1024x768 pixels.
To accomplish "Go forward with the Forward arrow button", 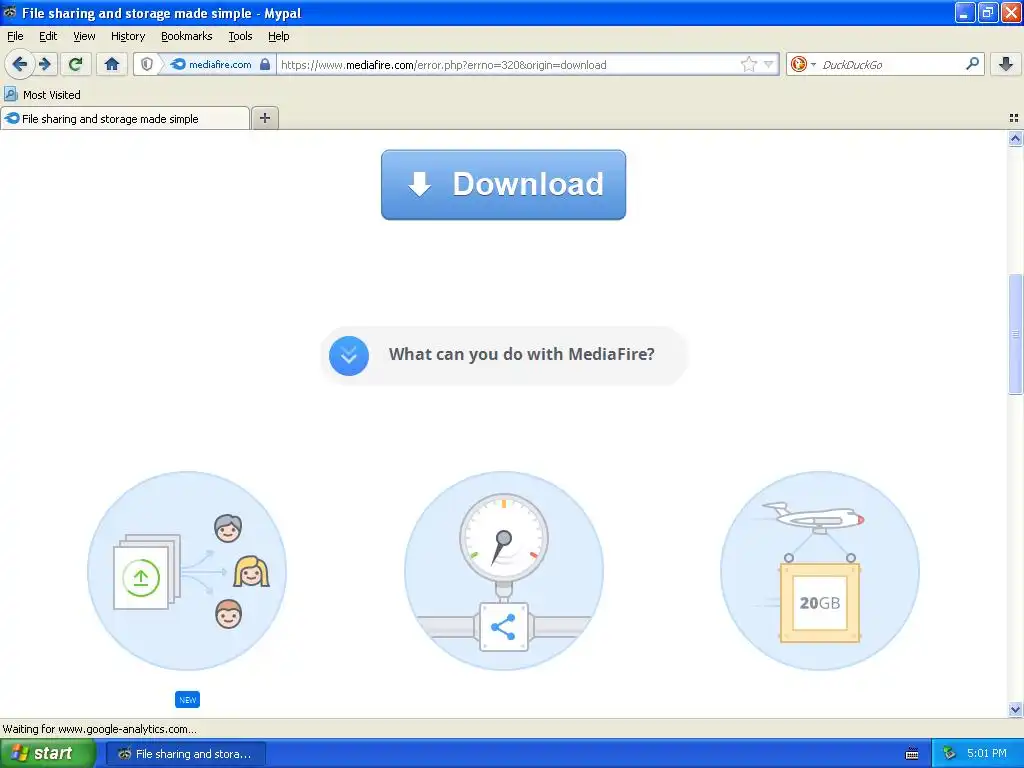I will [x=45, y=64].
